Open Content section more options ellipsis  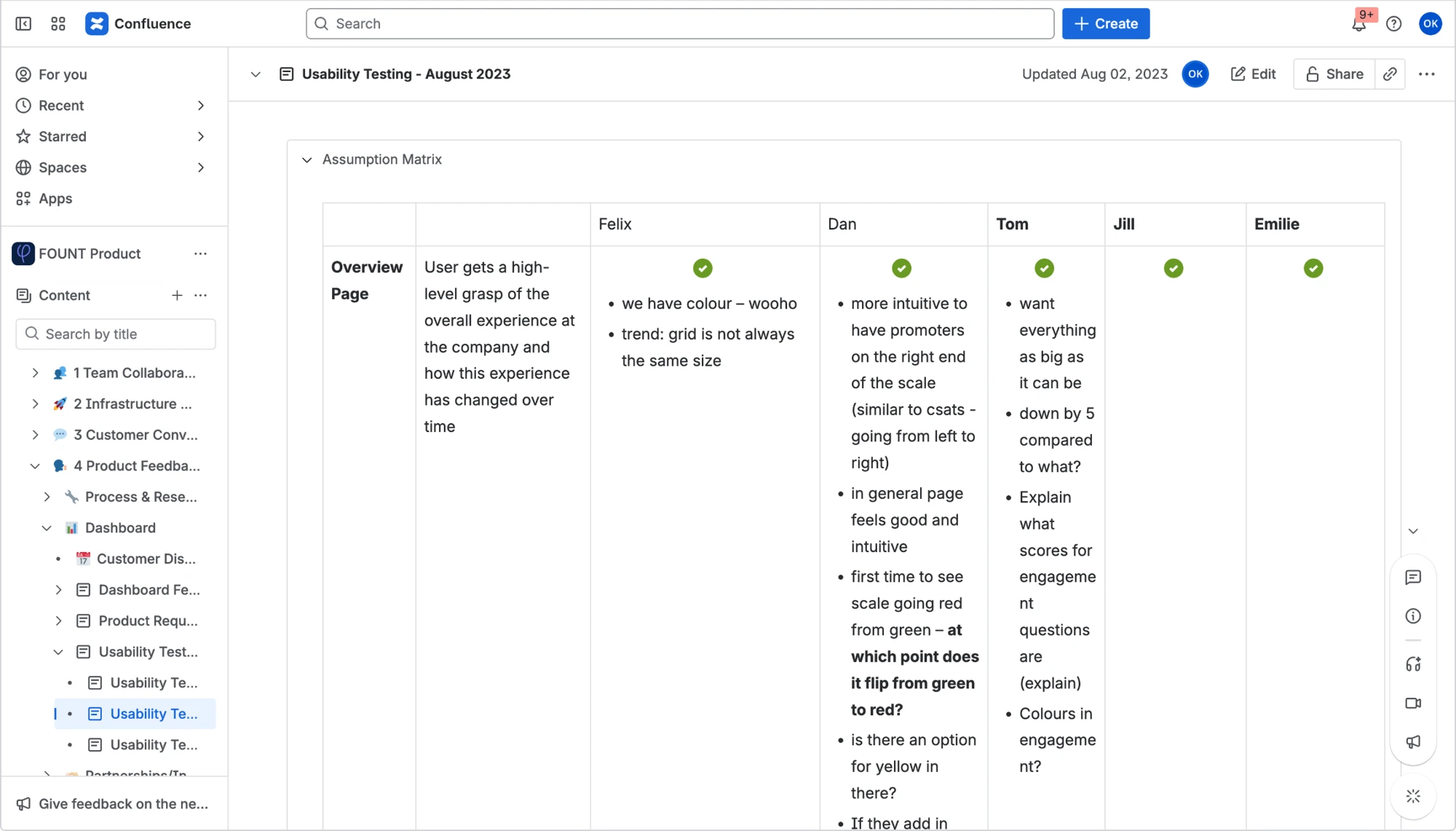click(201, 295)
